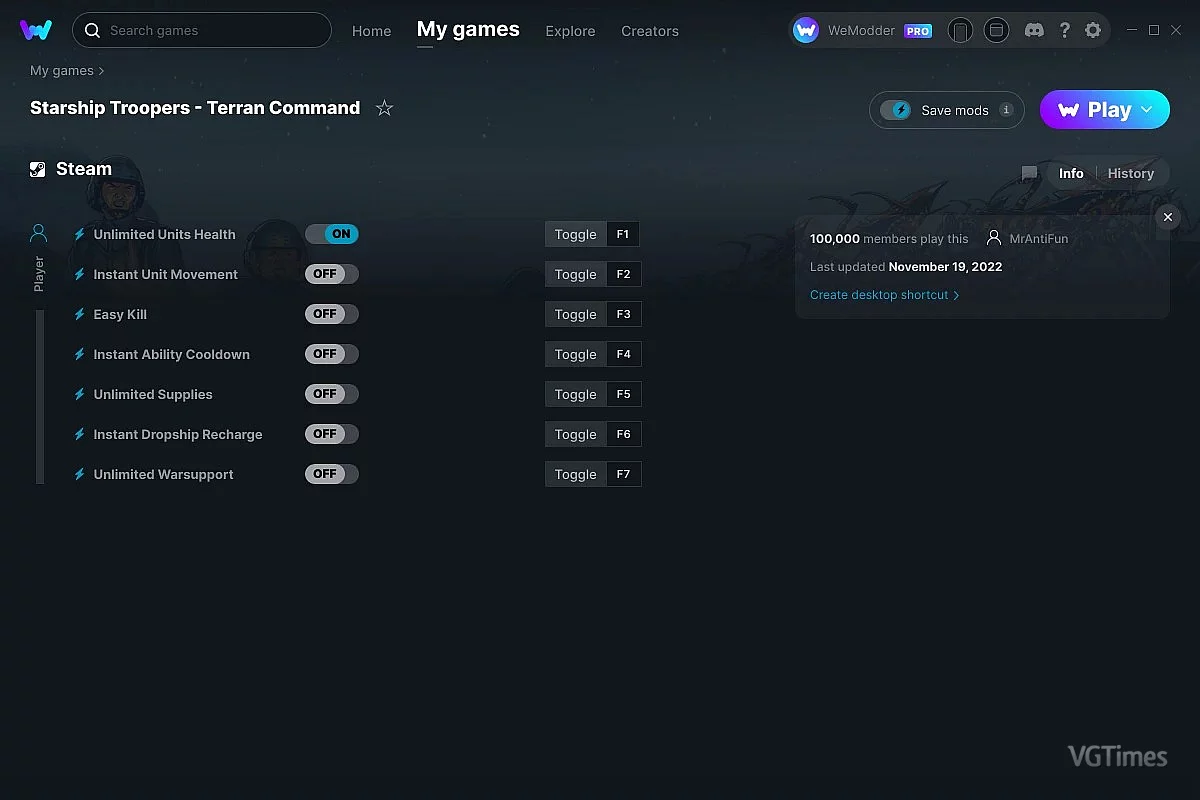This screenshot has width=1200, height=800.
Task: Select the Info tab
Action: pos(1071,173)
